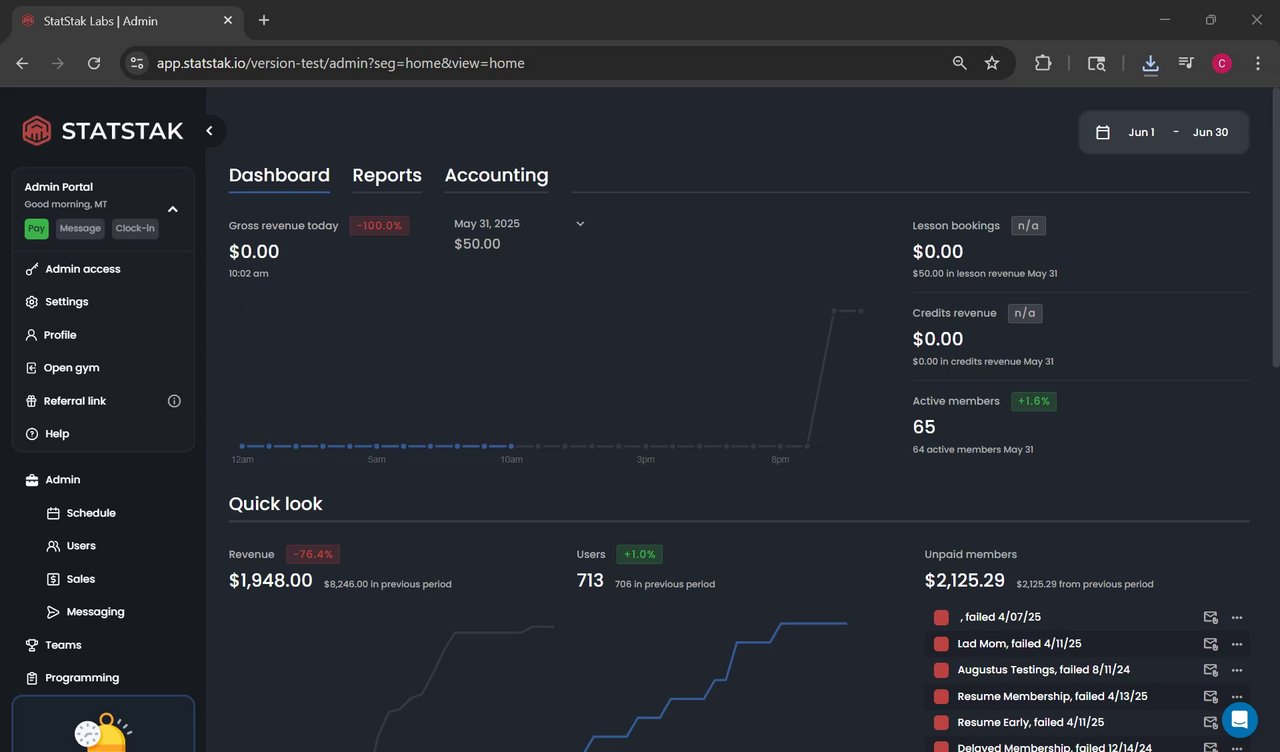The image size is (1280, 752).
Task: Click the Profile person icon
Action: click(32, 335)
